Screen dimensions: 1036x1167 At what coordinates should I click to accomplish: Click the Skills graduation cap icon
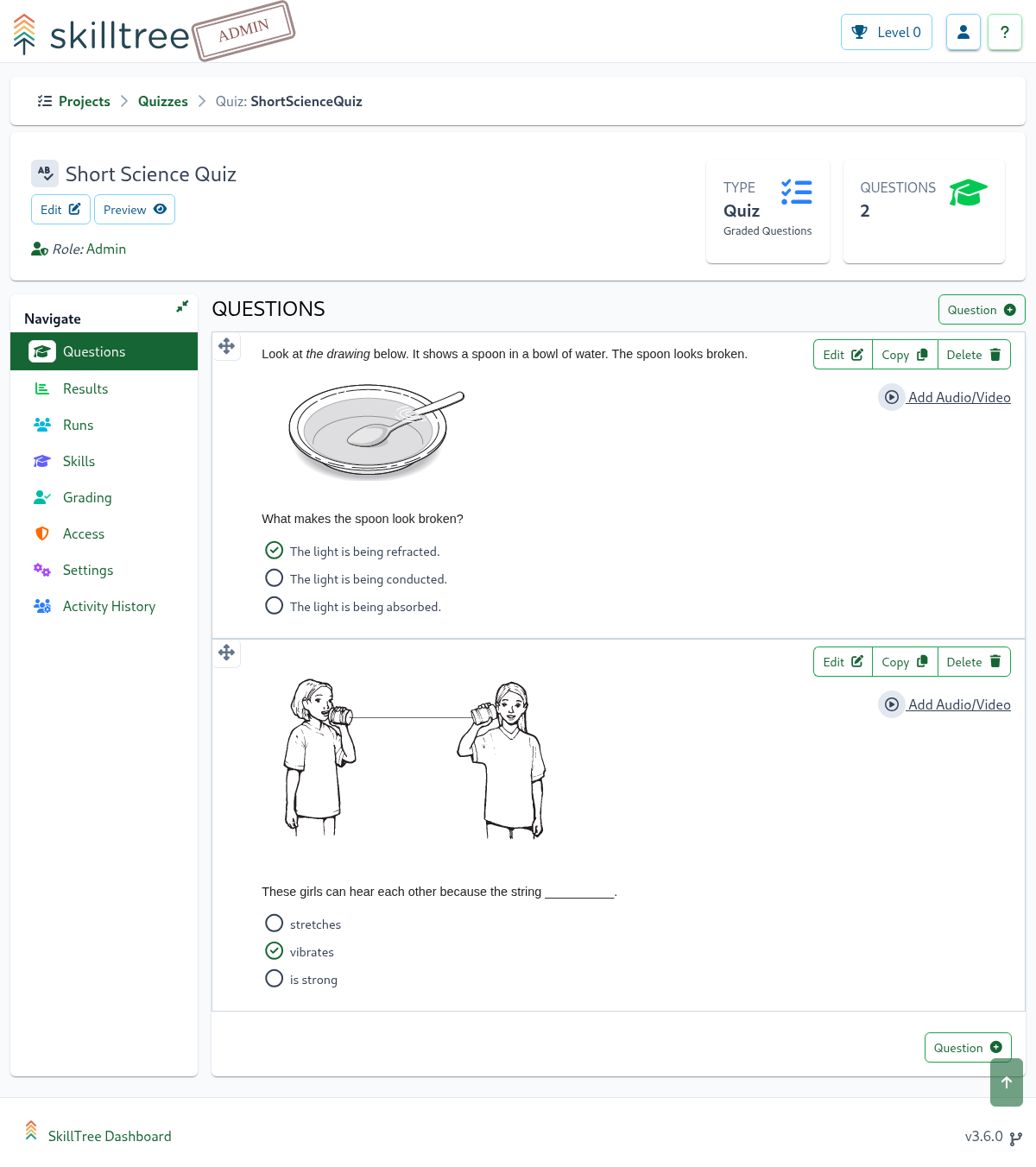(x=41, y=461)
